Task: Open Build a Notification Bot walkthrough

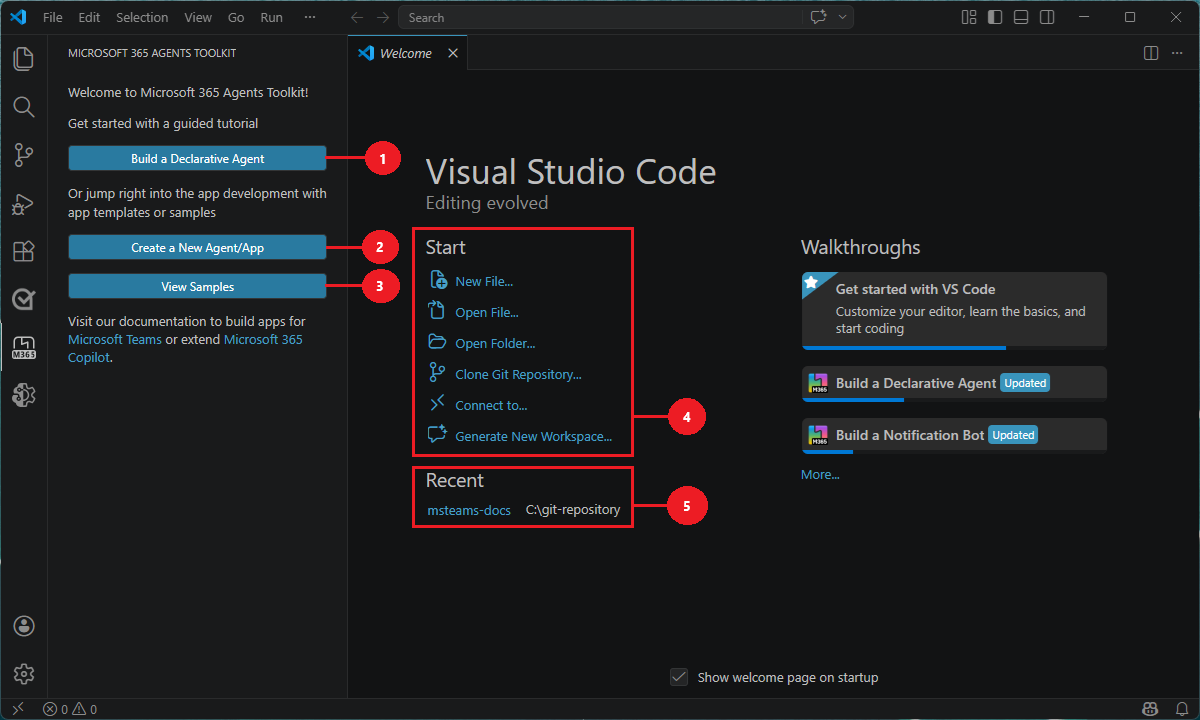Action: click(954, 435)
